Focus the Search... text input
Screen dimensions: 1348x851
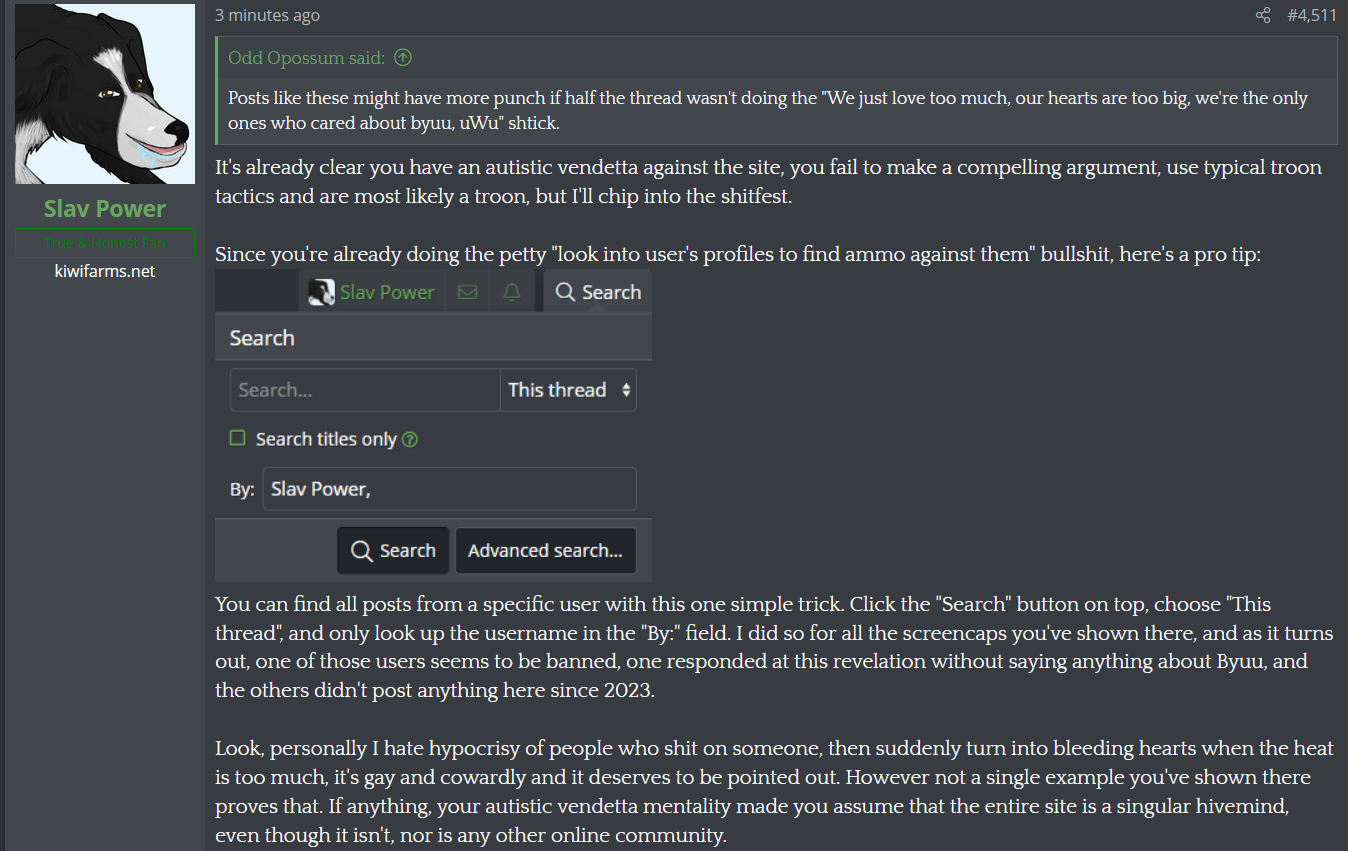(x=364, y=390)
